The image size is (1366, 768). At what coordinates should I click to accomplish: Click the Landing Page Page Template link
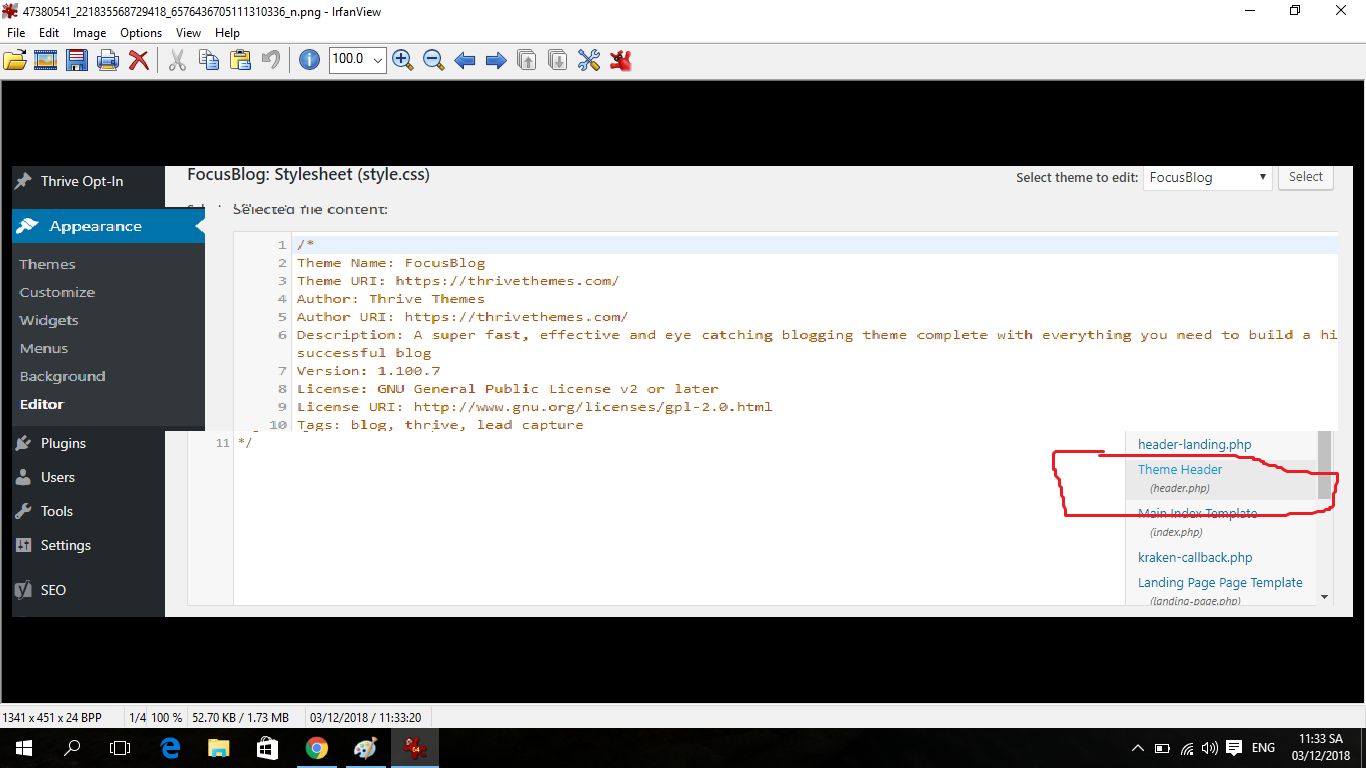(x=1220, y=582)
